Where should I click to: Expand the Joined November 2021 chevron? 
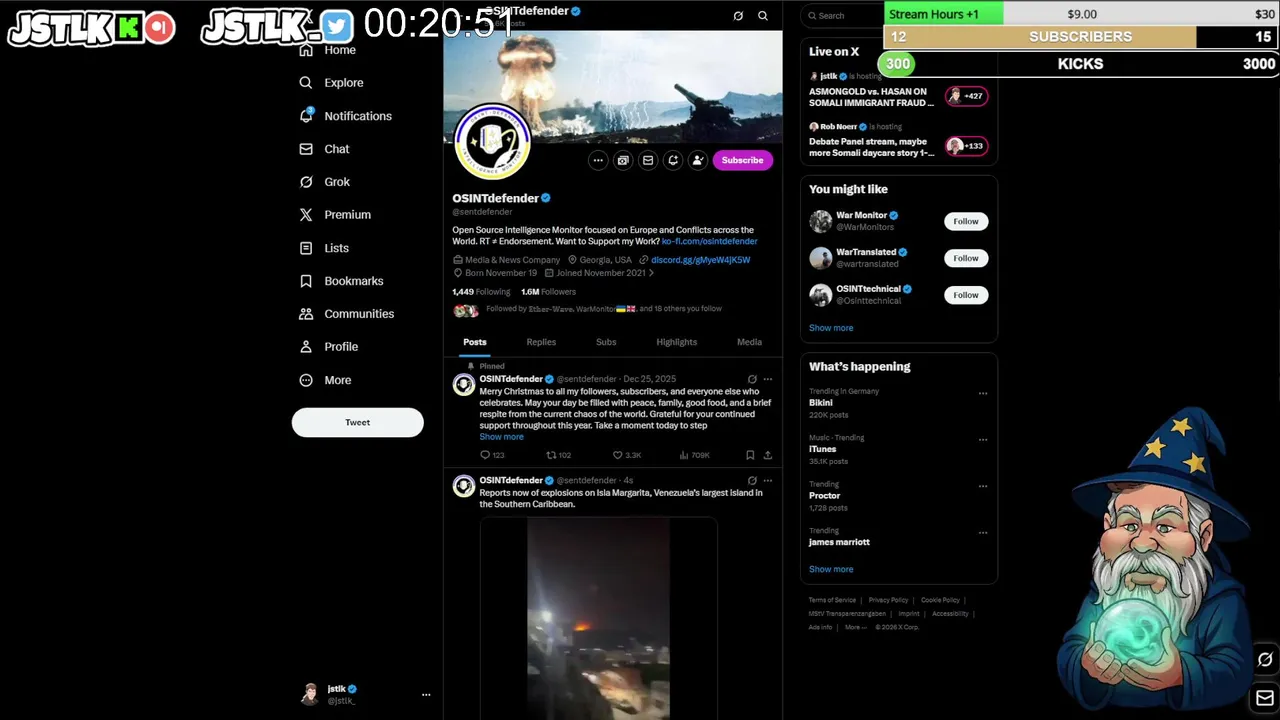click(x=651, y=273)
